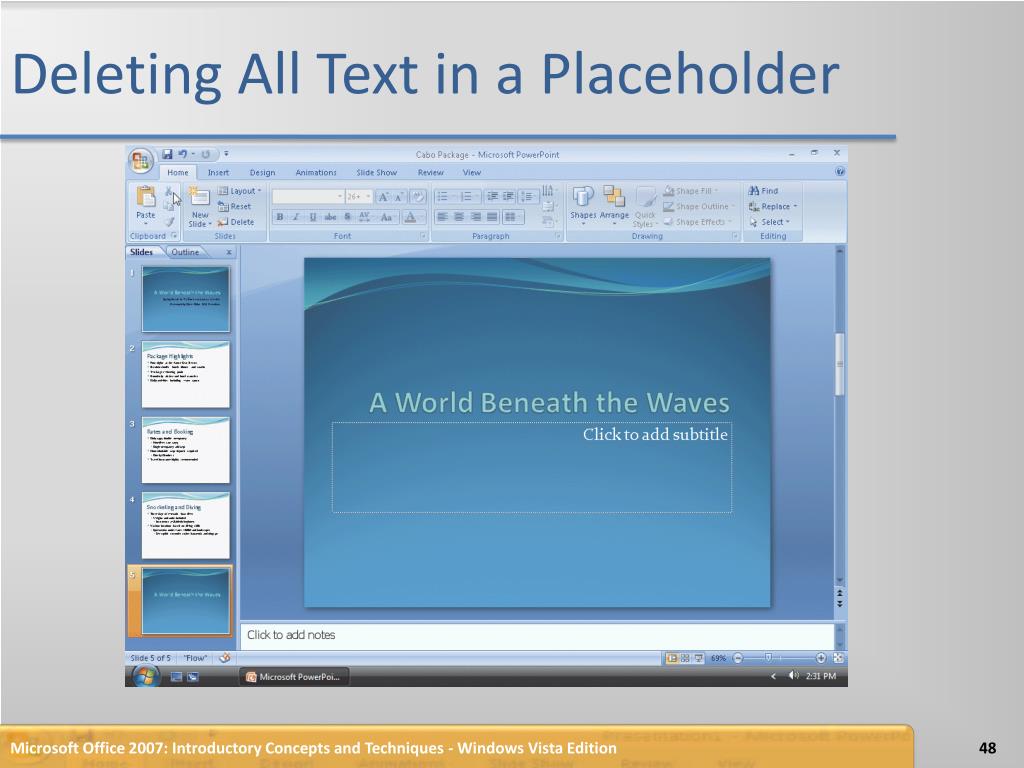Open the Review tab
1024x768 pixels.
tap(430, 172)
